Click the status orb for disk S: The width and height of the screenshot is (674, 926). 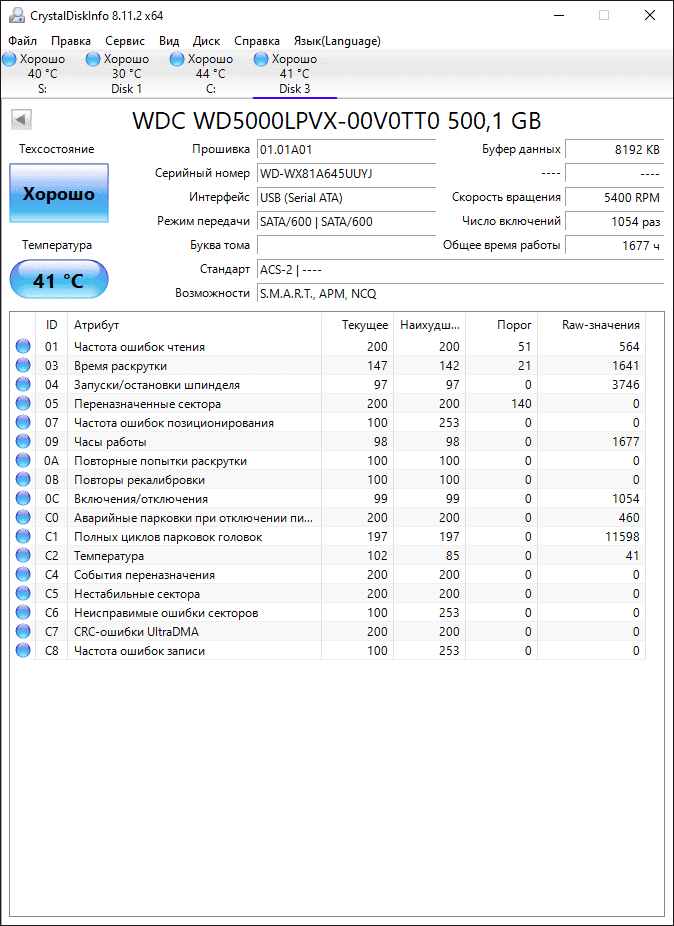coord(9,59)
